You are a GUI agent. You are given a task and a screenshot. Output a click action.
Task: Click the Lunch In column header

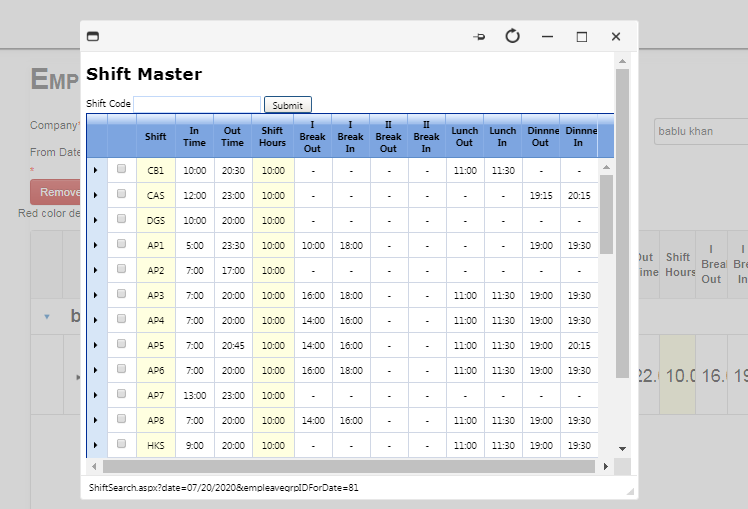click(503, 136)
